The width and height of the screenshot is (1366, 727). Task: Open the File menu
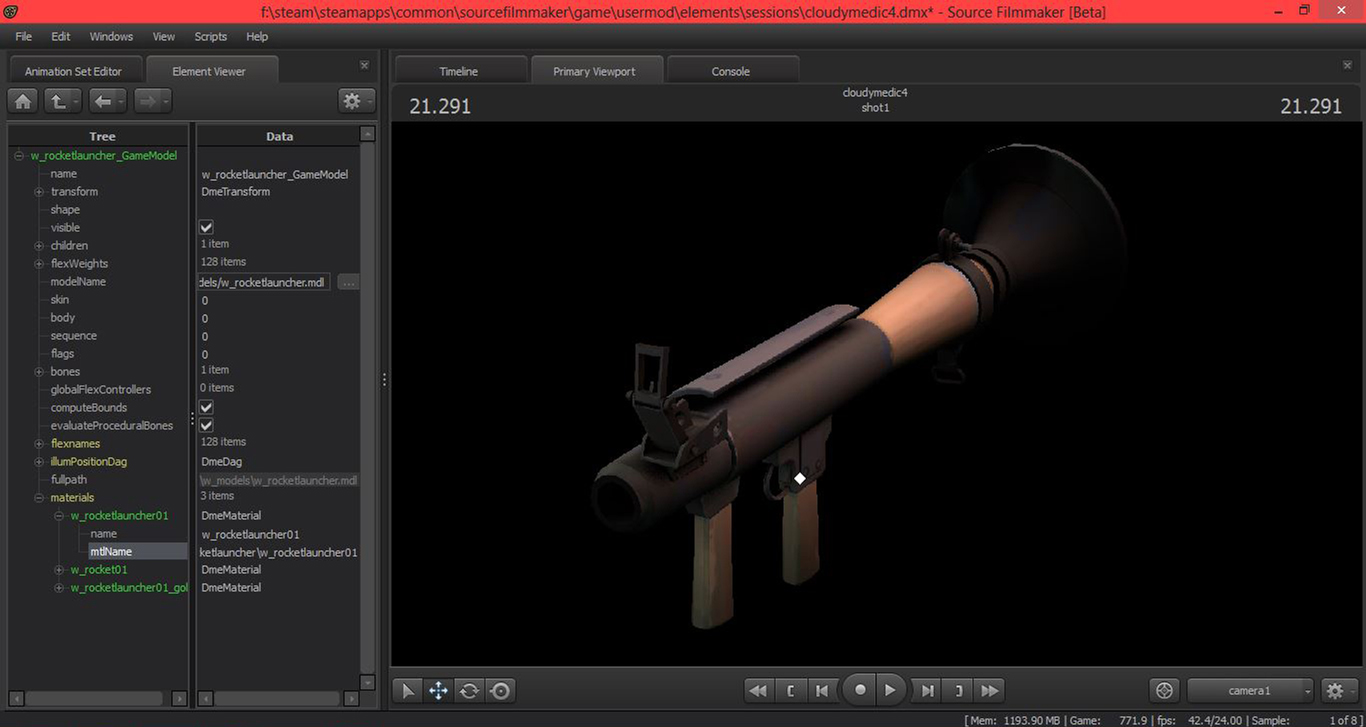click(x=23, y=36)
